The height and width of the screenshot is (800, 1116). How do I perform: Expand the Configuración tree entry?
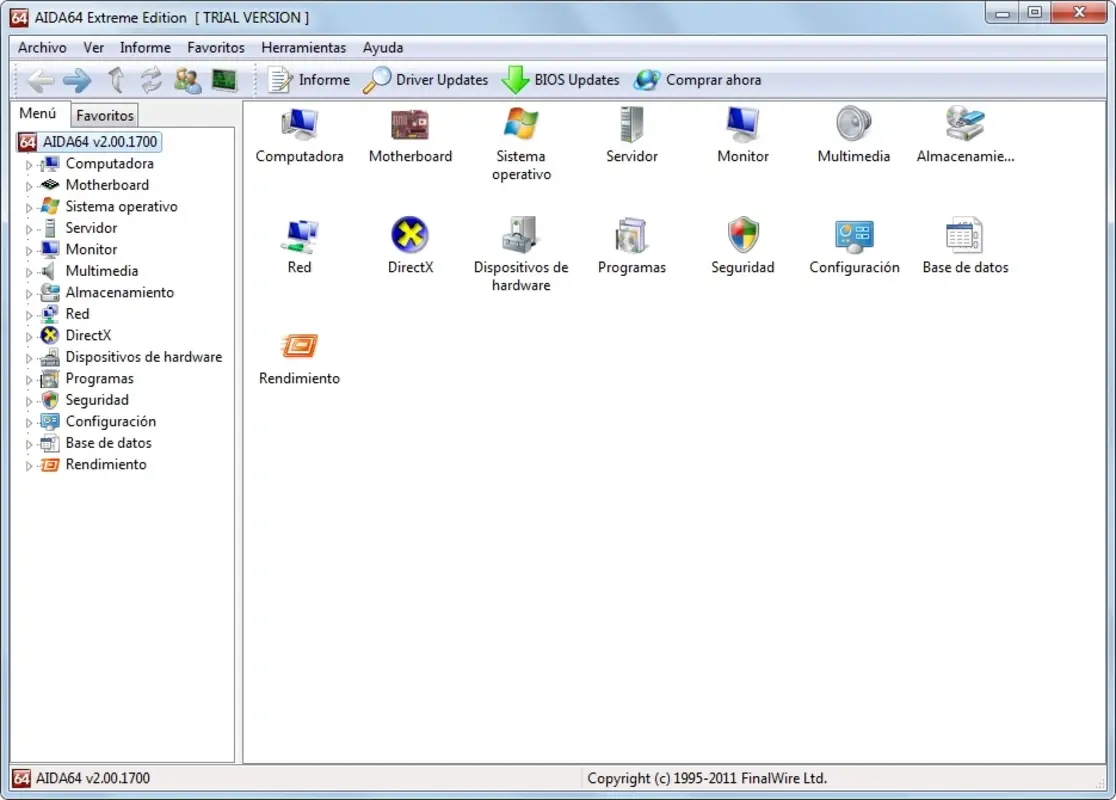(x=30, y=421)
